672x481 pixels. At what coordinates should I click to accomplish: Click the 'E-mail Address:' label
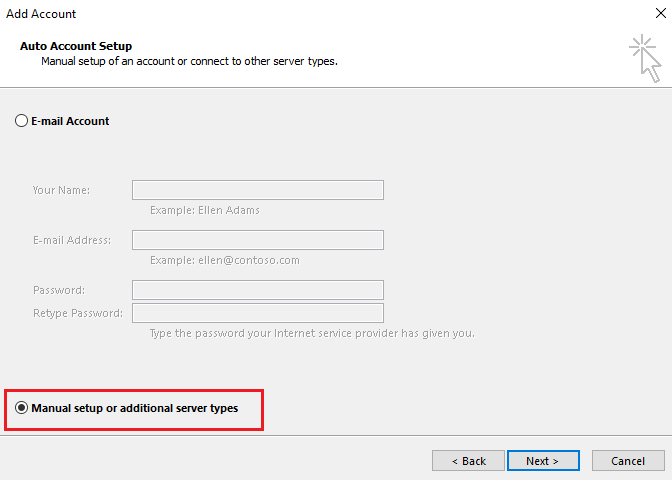72,240
